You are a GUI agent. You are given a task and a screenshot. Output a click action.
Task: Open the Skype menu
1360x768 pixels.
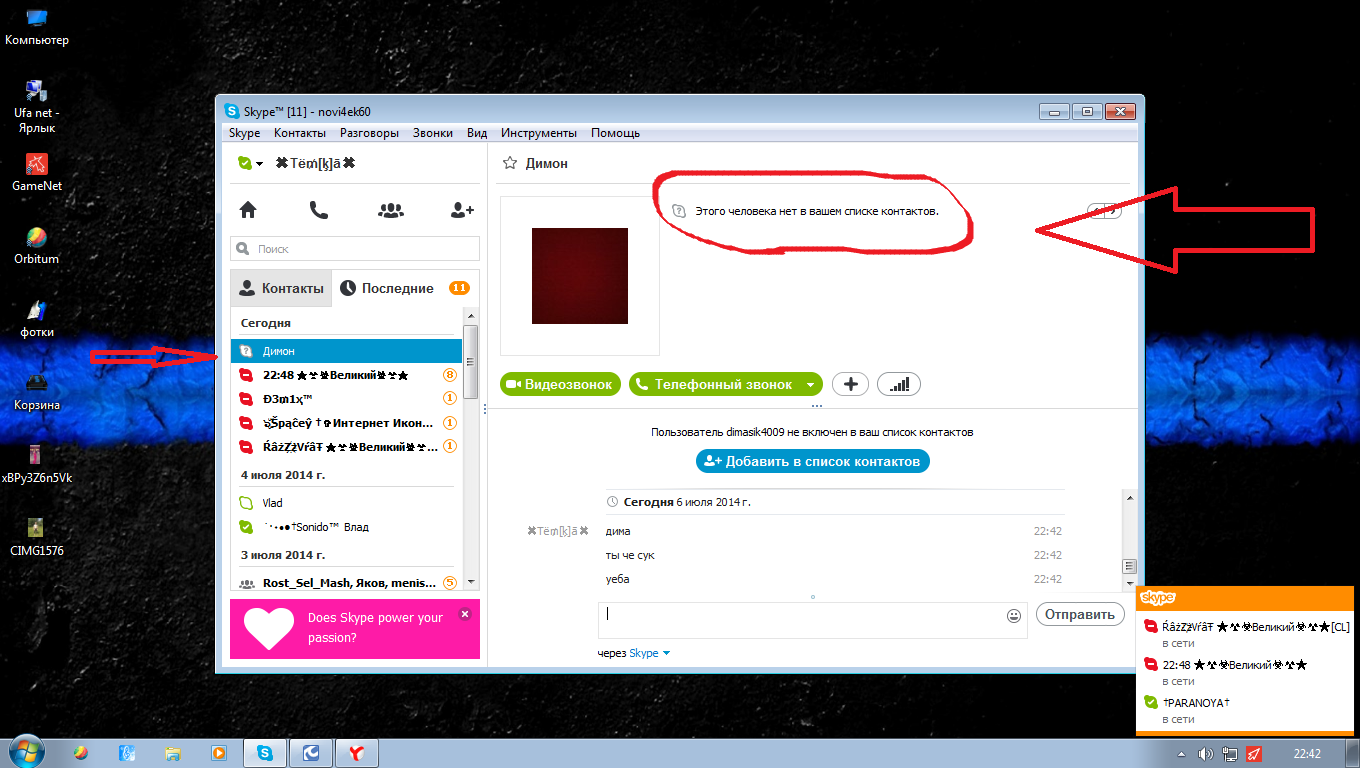[x=244, y=133]
